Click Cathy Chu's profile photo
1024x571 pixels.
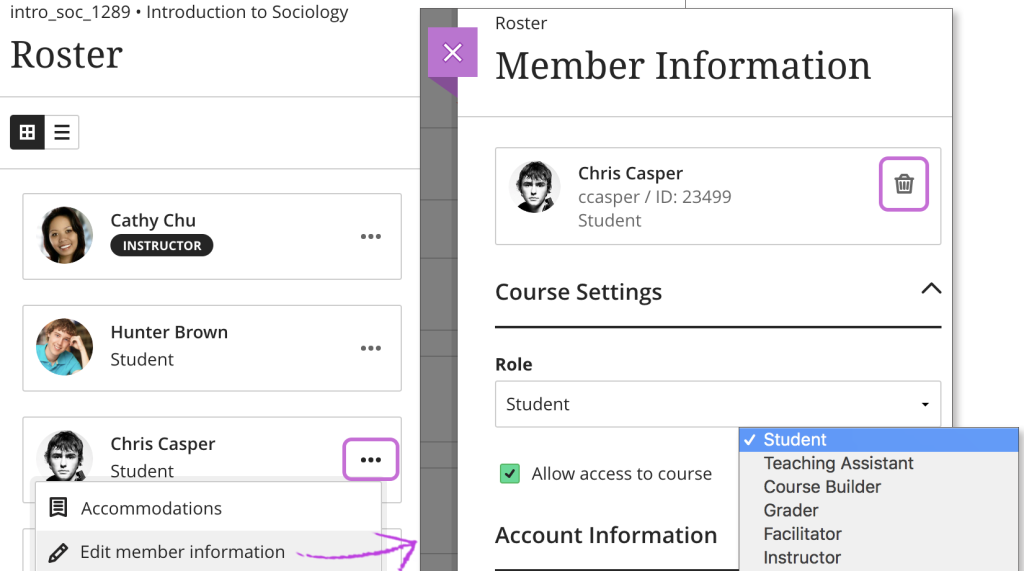(64, 236)
